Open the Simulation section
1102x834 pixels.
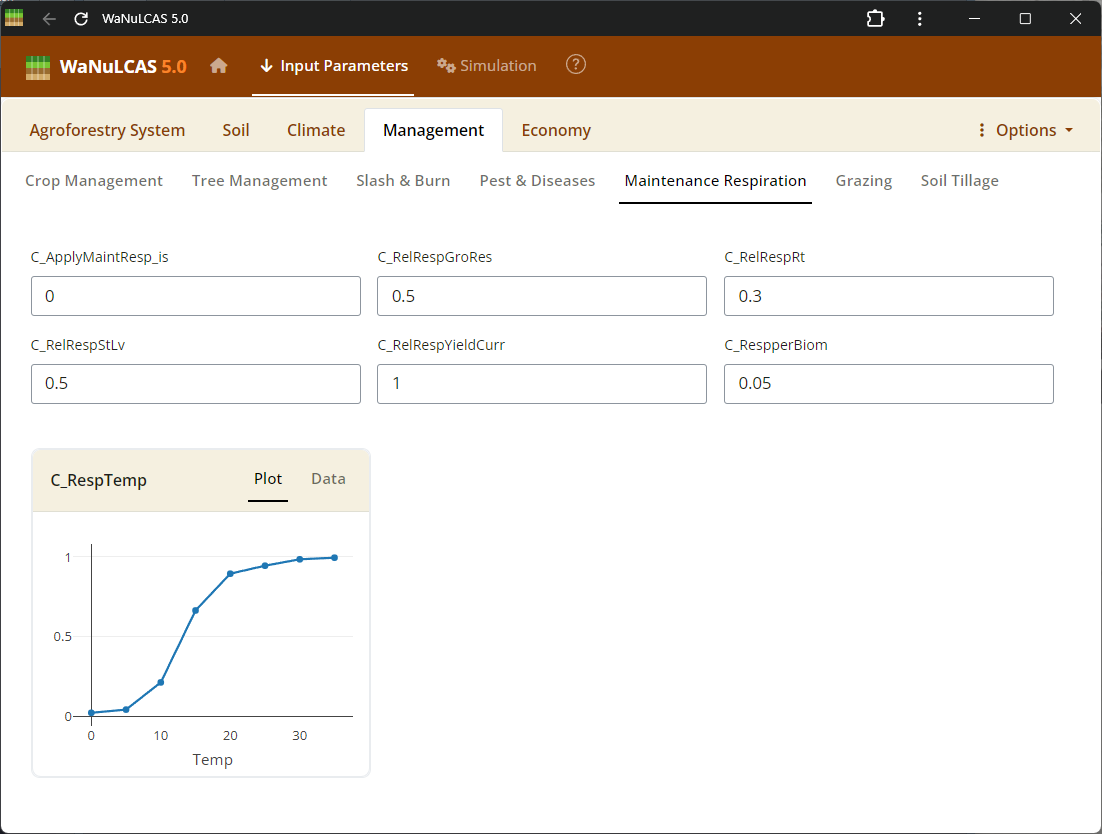tap(487, 66)
